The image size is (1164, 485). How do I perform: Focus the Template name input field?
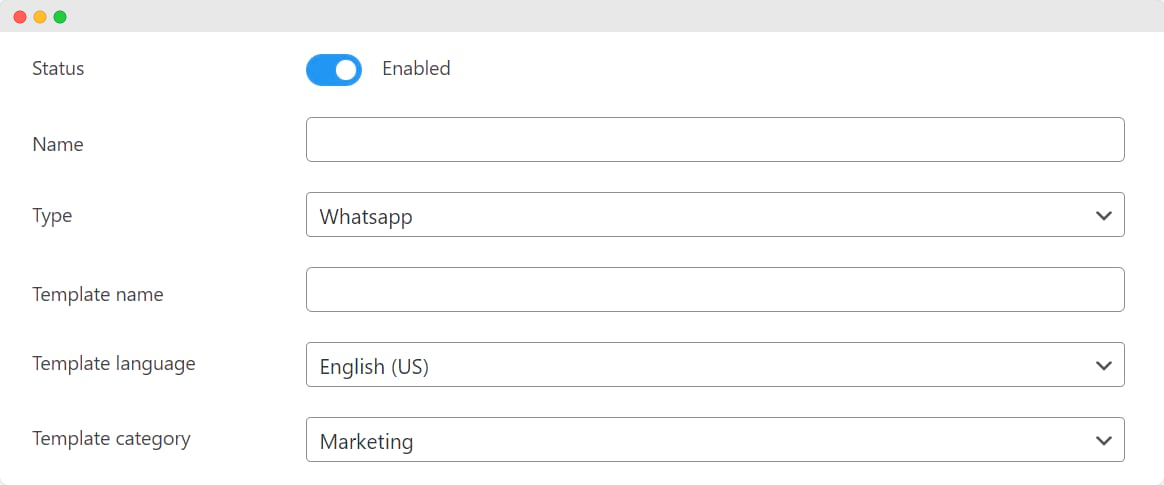715,289
